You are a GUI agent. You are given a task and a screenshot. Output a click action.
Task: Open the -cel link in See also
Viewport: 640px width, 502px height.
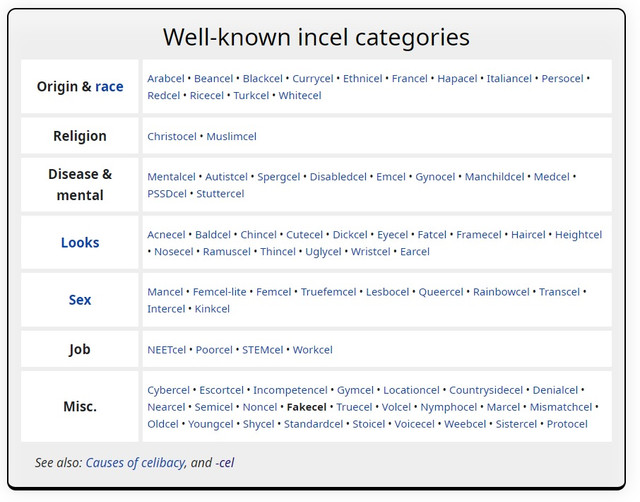[x=224, y=463]
